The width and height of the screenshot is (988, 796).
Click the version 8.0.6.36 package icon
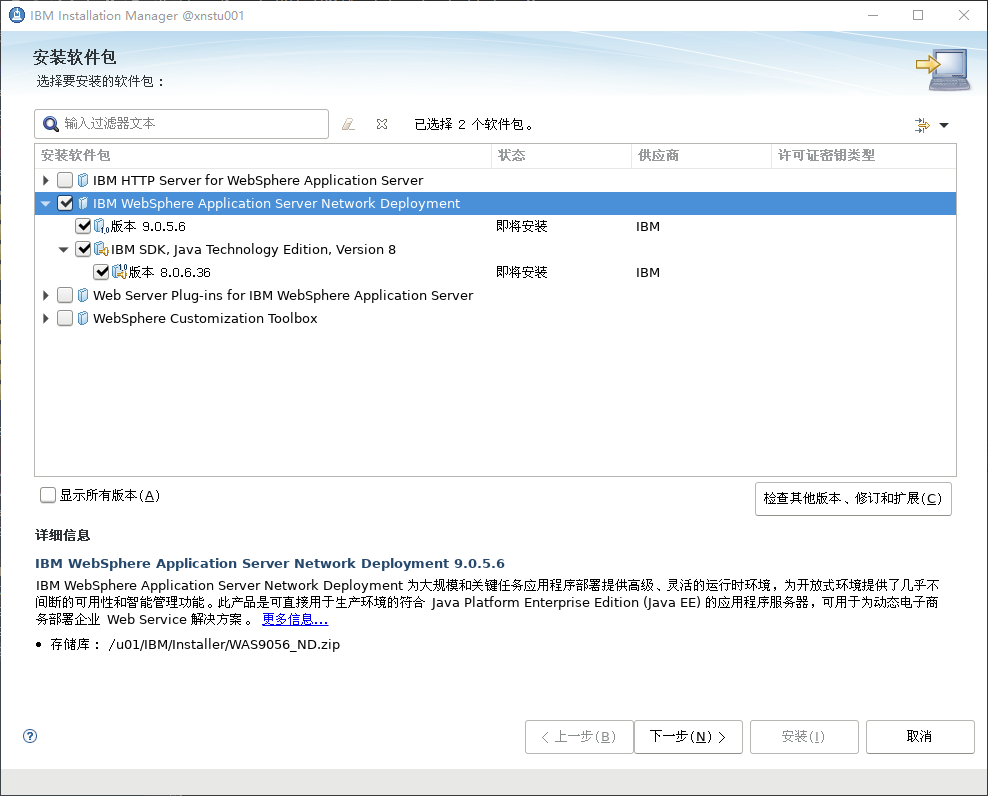[x=120, y=272]
